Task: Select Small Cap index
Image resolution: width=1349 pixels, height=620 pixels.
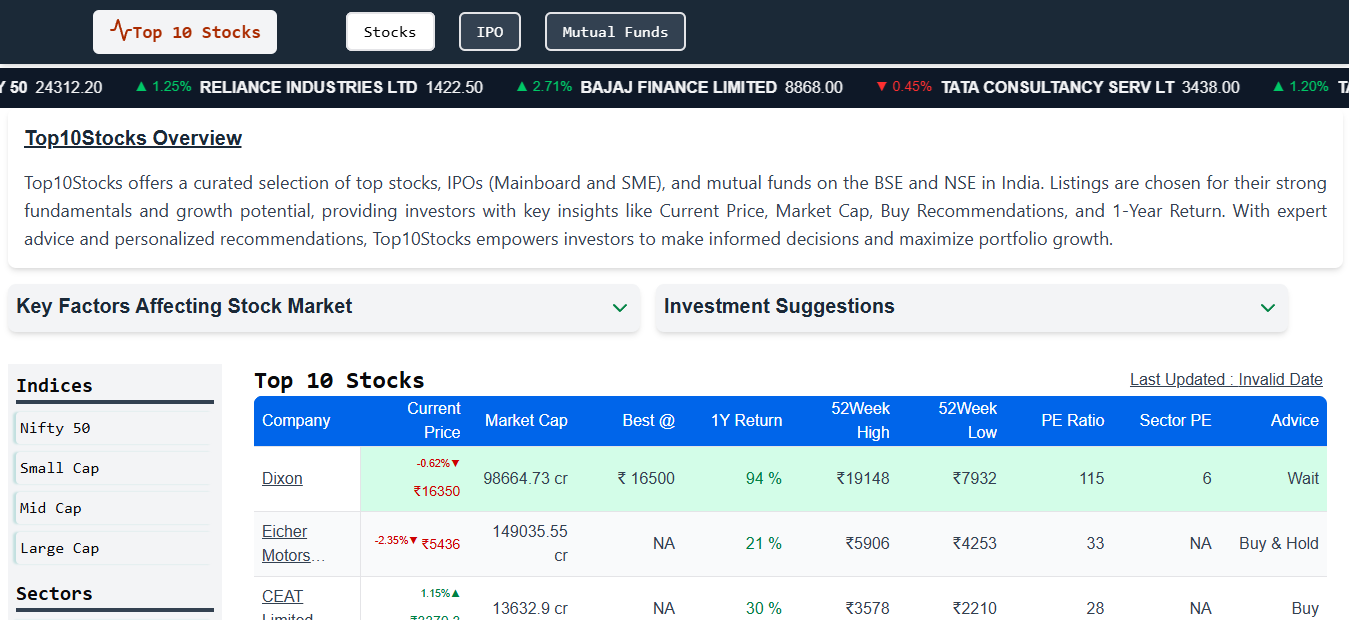Action: tap(60, 468)
